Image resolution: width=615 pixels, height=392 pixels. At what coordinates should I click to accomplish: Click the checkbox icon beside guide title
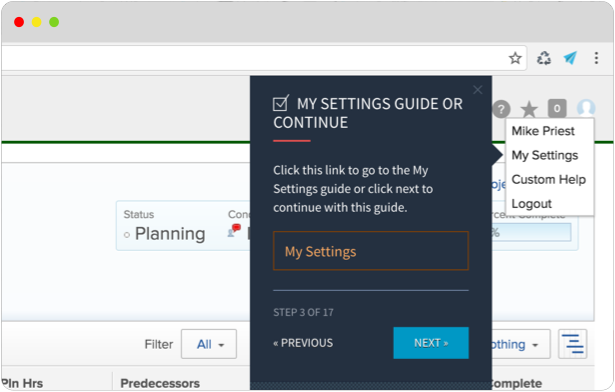(281, 103)
